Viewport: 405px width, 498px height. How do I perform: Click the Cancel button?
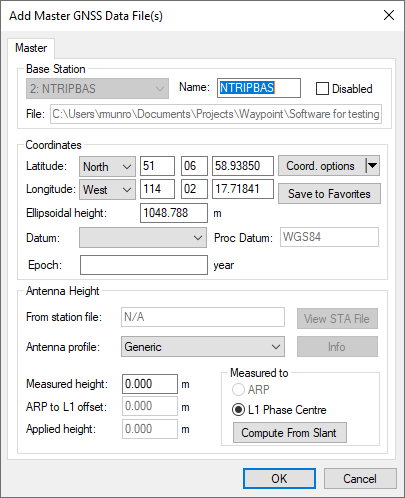pos(360,479)
